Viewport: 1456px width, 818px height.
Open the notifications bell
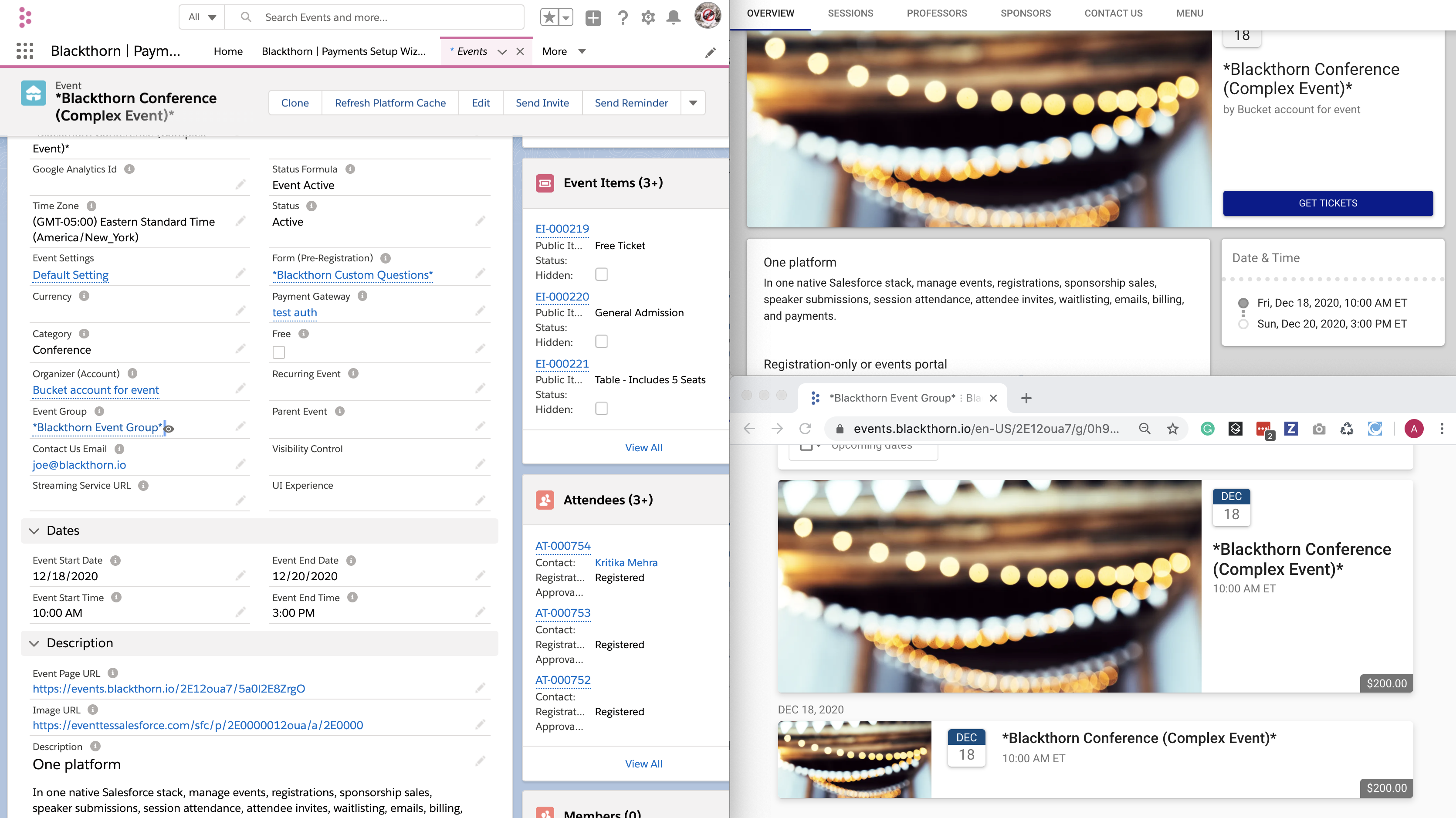pyautogui.click(x=673, y=17)
